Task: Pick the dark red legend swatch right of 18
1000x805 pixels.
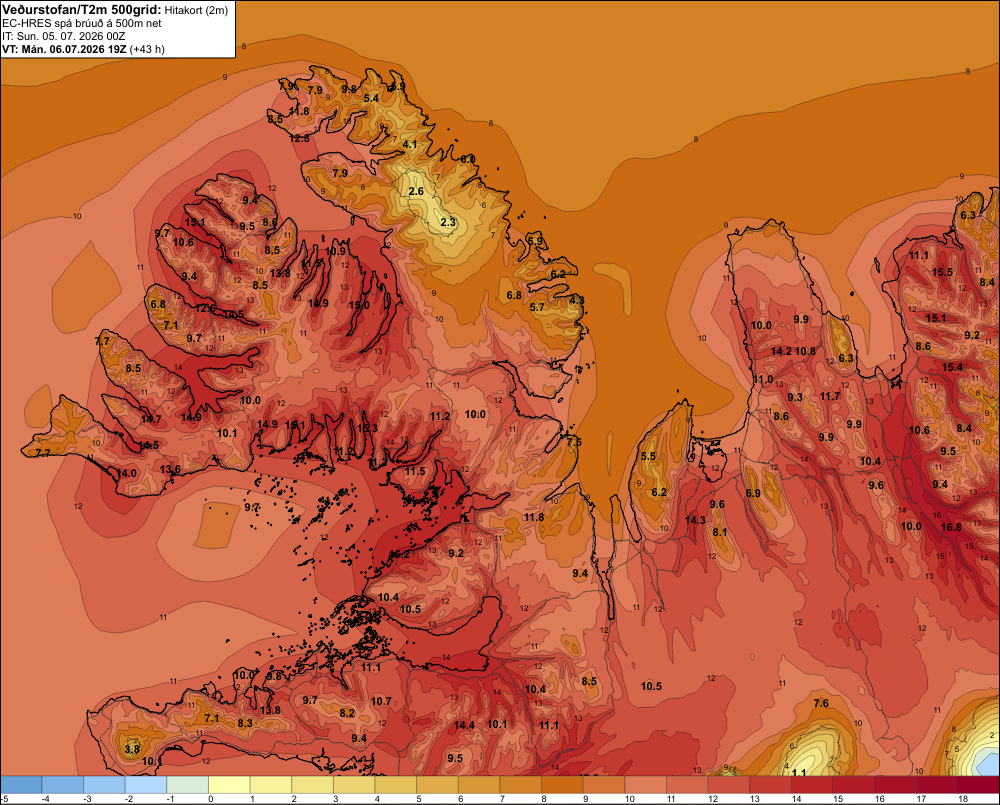Action: pos(979,785)
